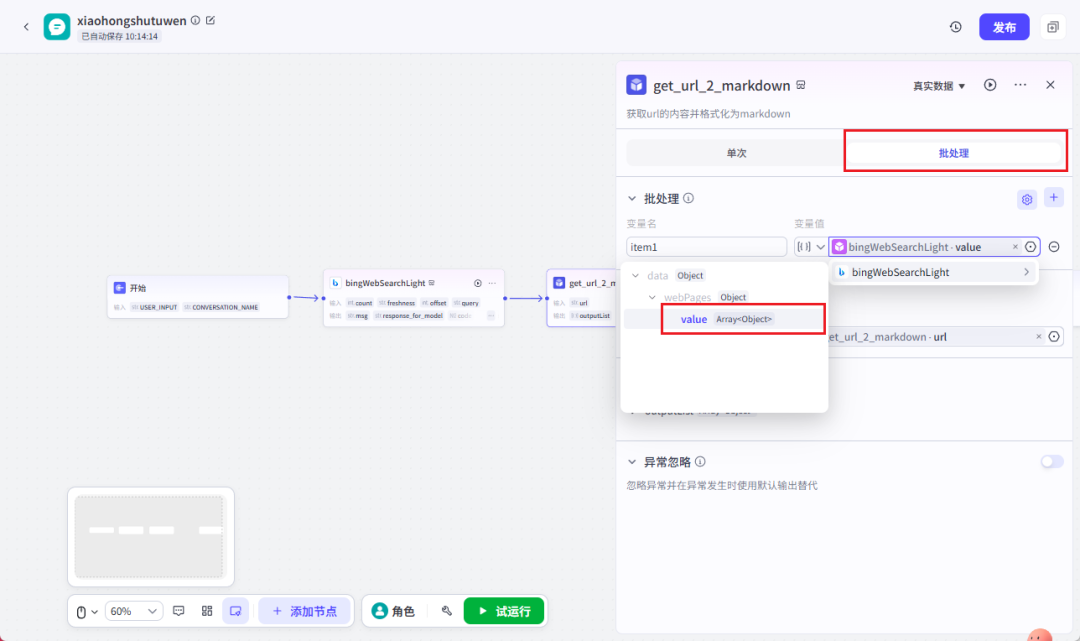1080x641 pixels.
Task: Collapse the 批处理 section
Action: tap(632, 198)
